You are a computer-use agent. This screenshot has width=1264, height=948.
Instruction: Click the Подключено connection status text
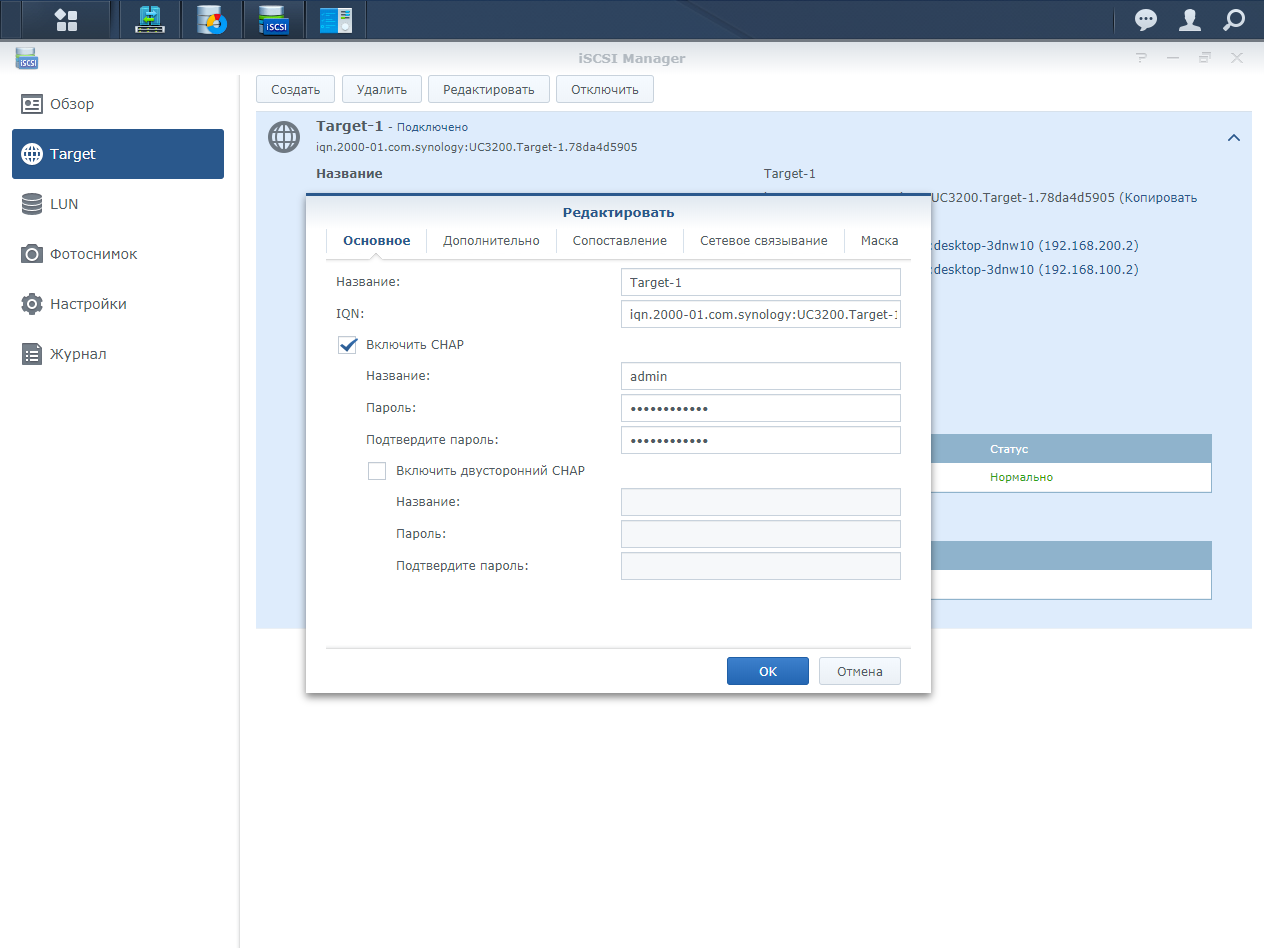[x=432, y=127]
